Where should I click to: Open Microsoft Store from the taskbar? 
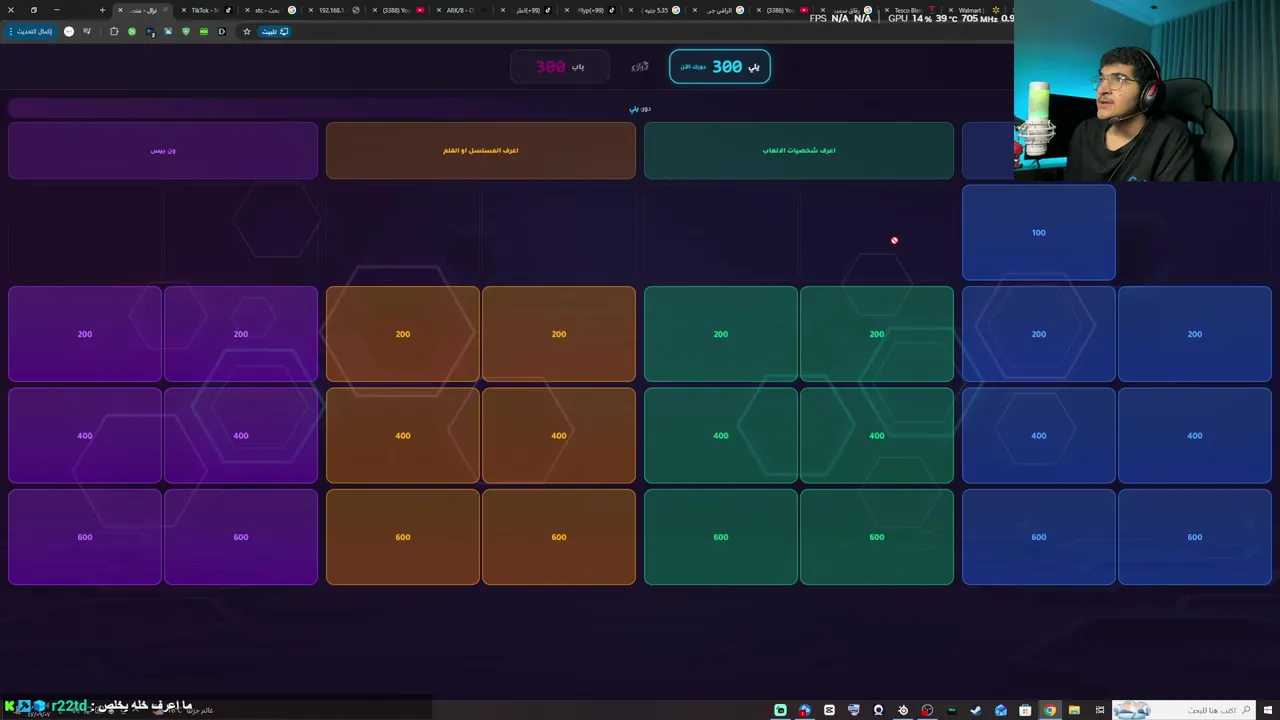click(1025, 710)
